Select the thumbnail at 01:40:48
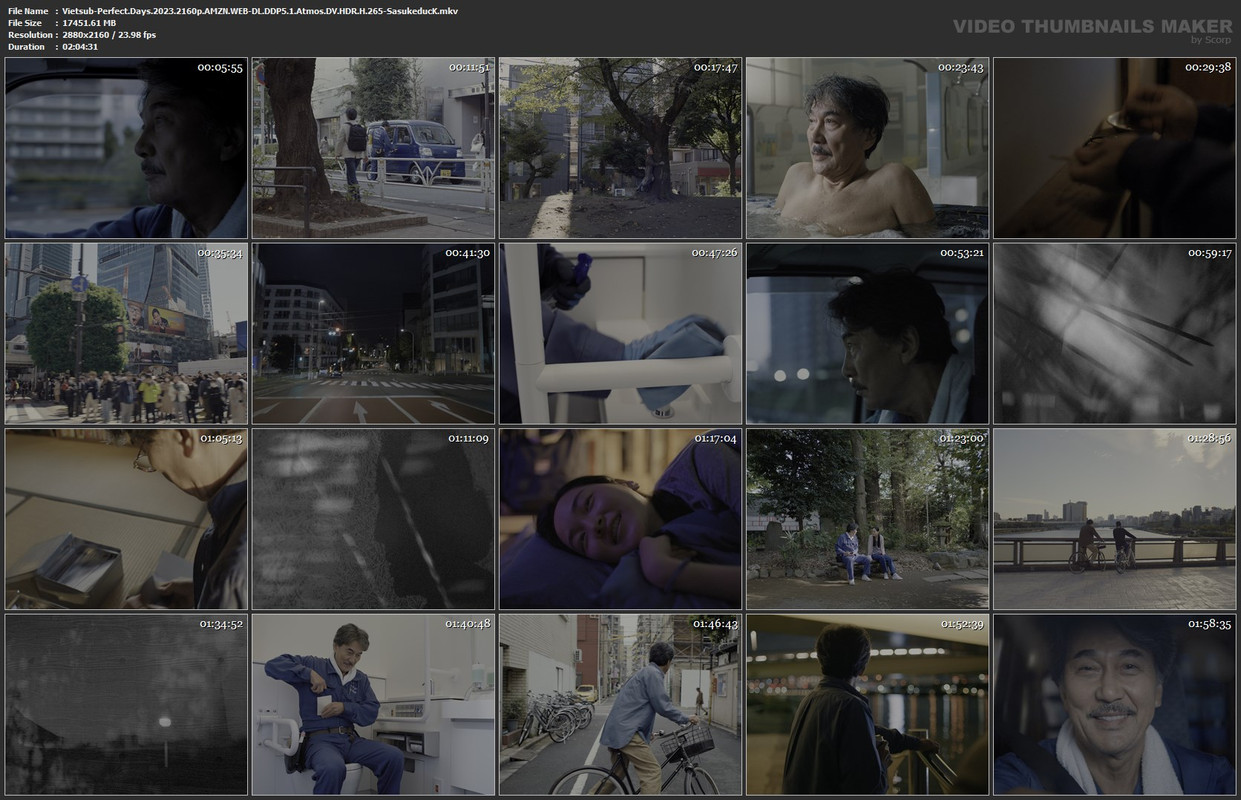The image size is (1241, 800). [373, 705]
